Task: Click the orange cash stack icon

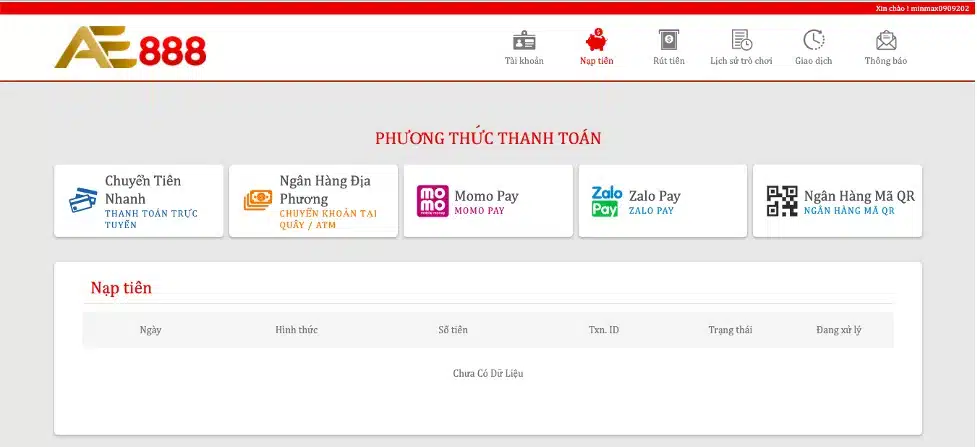Action: click(x=258, y=201)
